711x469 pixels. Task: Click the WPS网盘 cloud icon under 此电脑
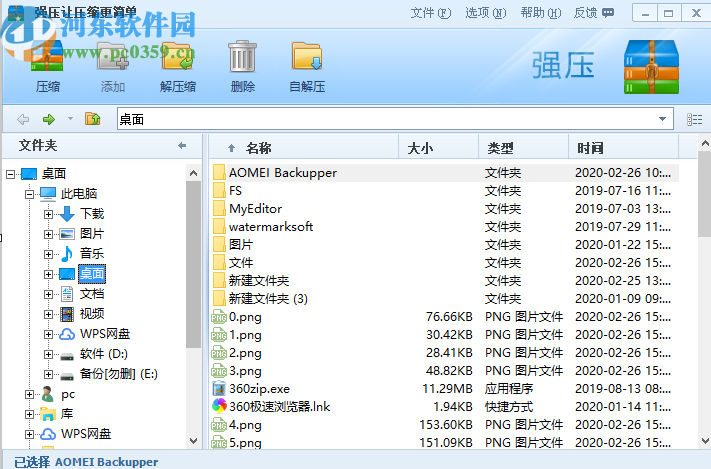click(67, 334)
